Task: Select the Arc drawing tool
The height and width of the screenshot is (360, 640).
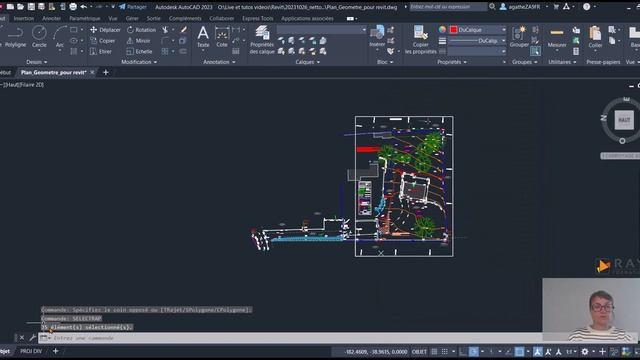Action: pyautogui.click(x=60, y=37)
